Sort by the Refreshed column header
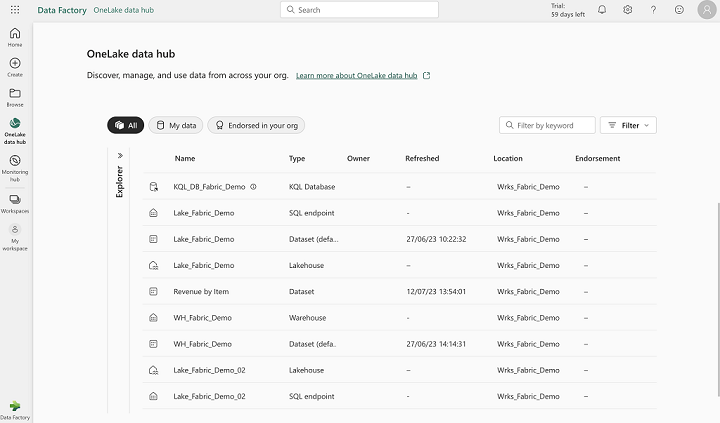The width and height of the screenshot is (720, 423). [422, 158]
